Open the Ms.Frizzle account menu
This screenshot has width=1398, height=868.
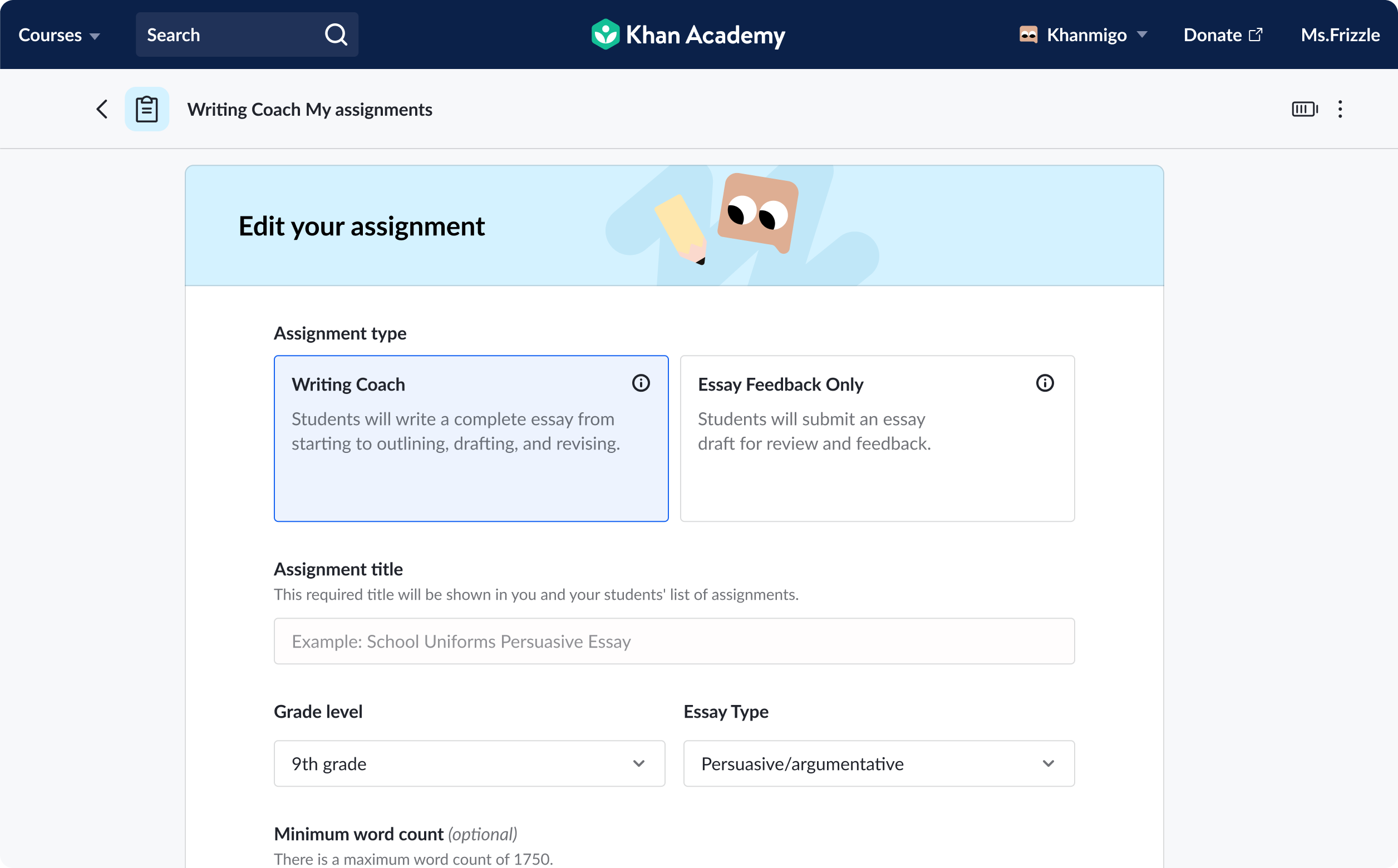(1340, 34)
